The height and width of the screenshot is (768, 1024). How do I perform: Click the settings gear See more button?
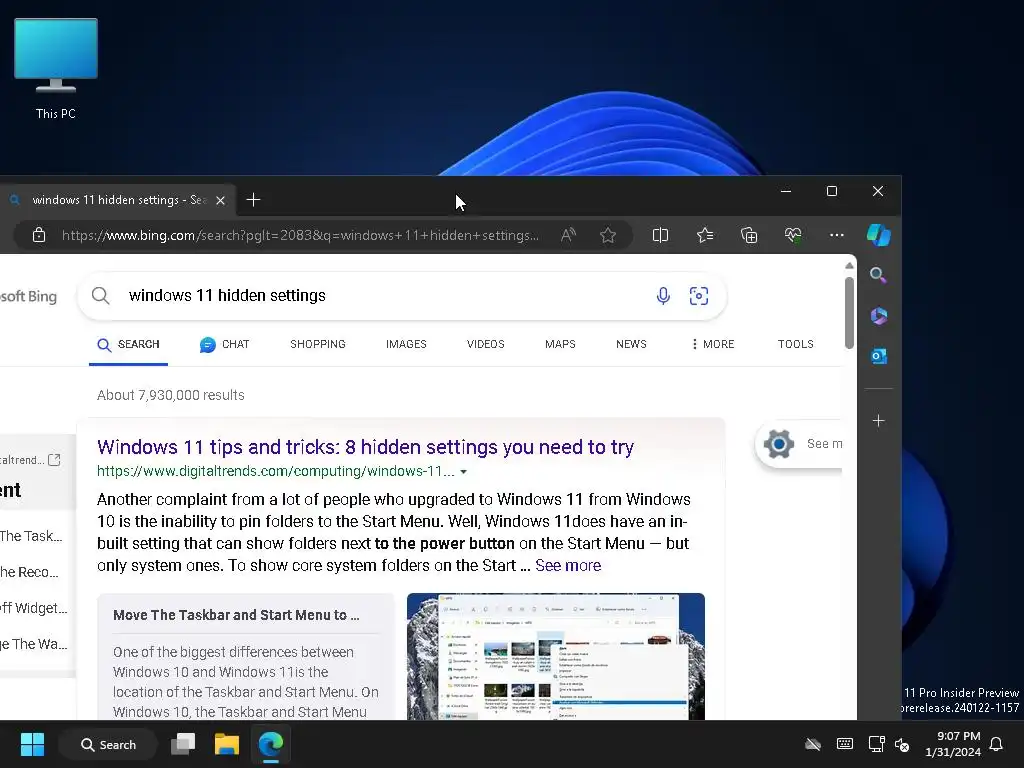799,444
